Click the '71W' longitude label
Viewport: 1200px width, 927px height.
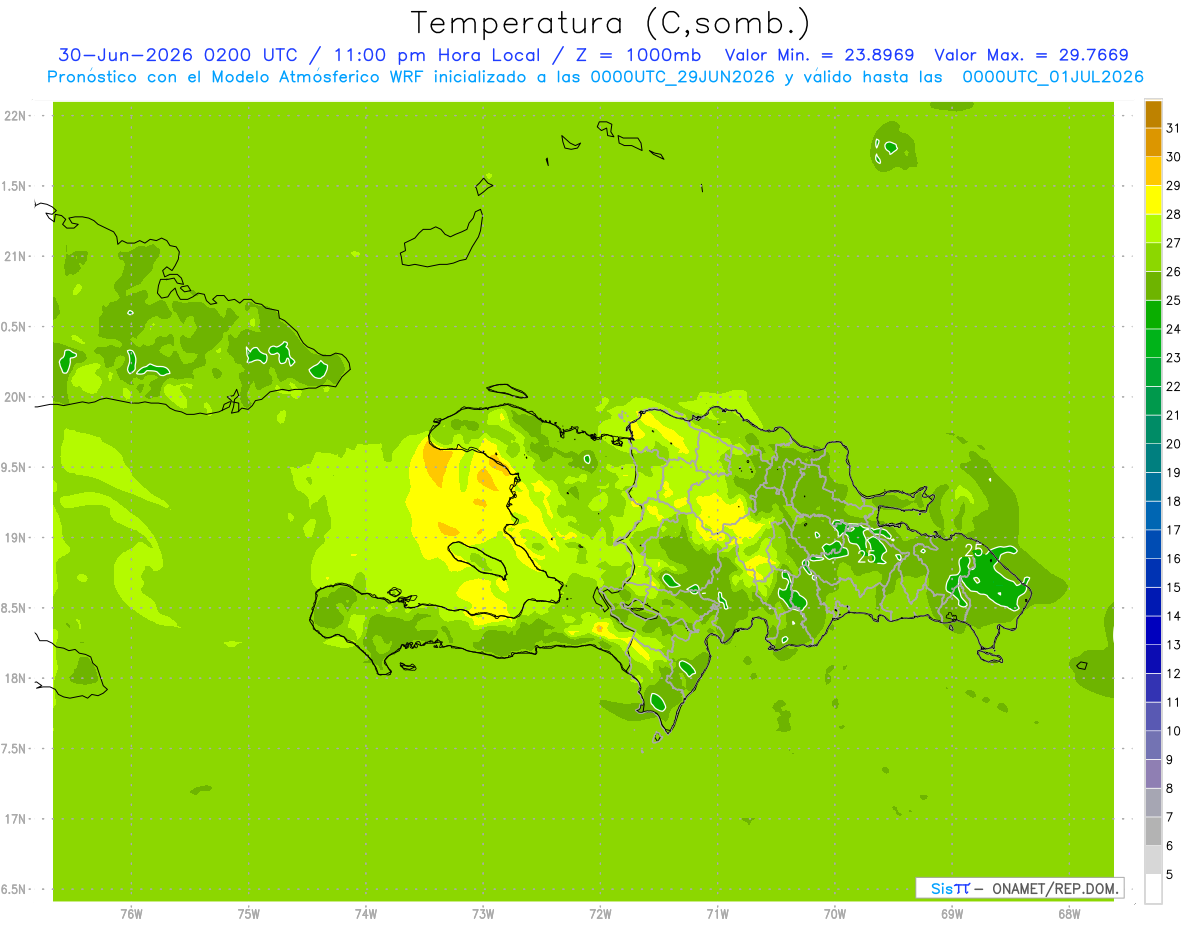click(717, 914)
